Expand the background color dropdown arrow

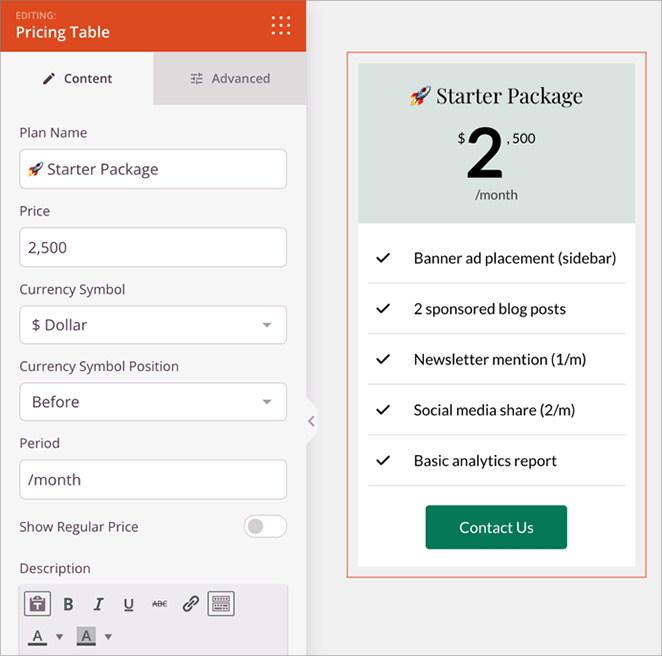[108, 637]
